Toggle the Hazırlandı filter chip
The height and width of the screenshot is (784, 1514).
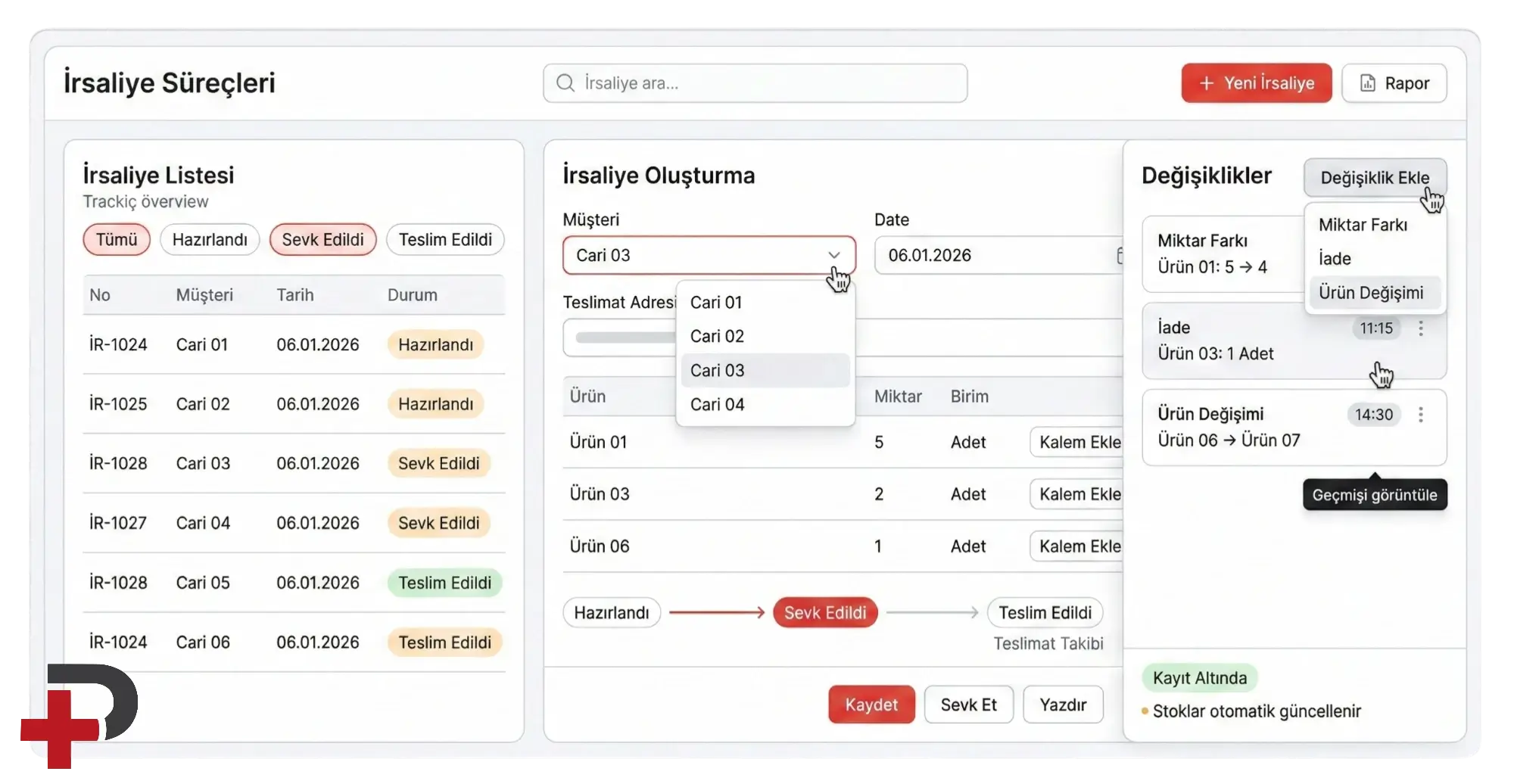(x=210, y=240)
